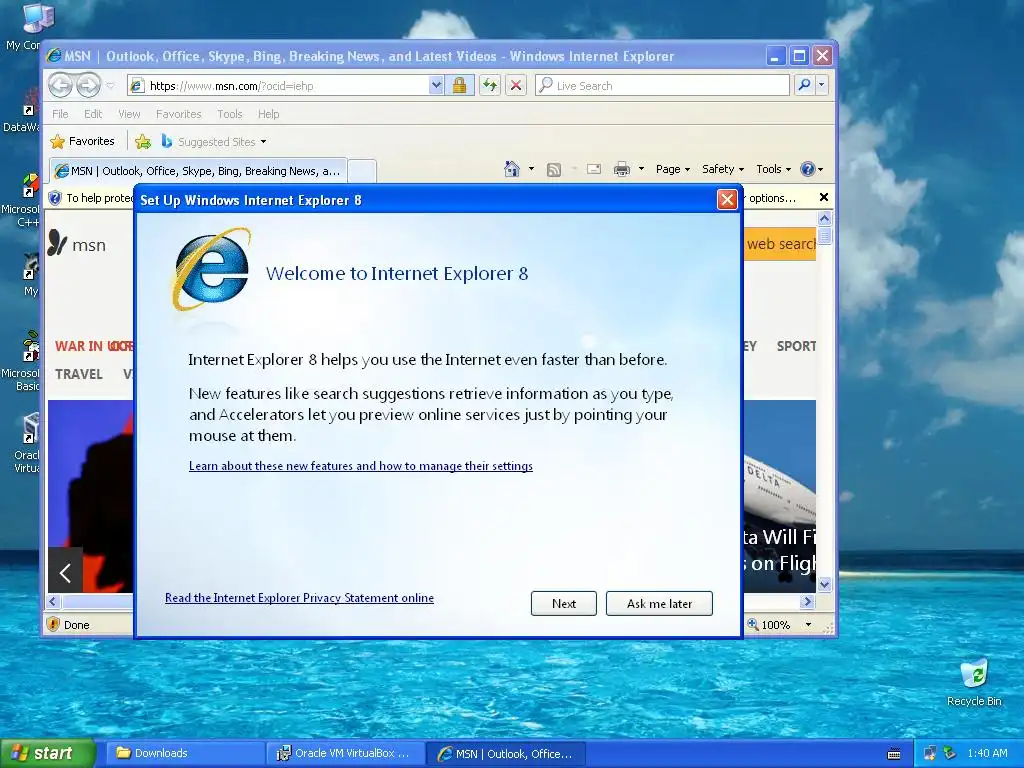Click the RSS Feeds icon
Viewport: 1024px width, 768px height.
(554, 170)
